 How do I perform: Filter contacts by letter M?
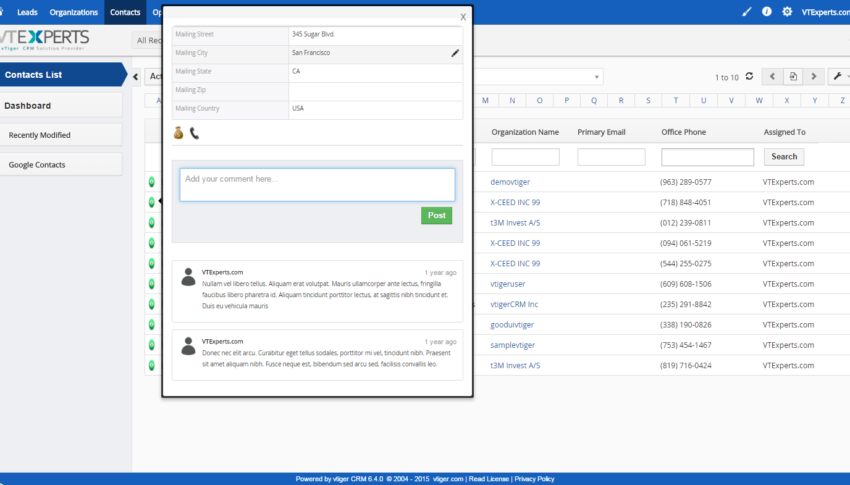point(485,100)
